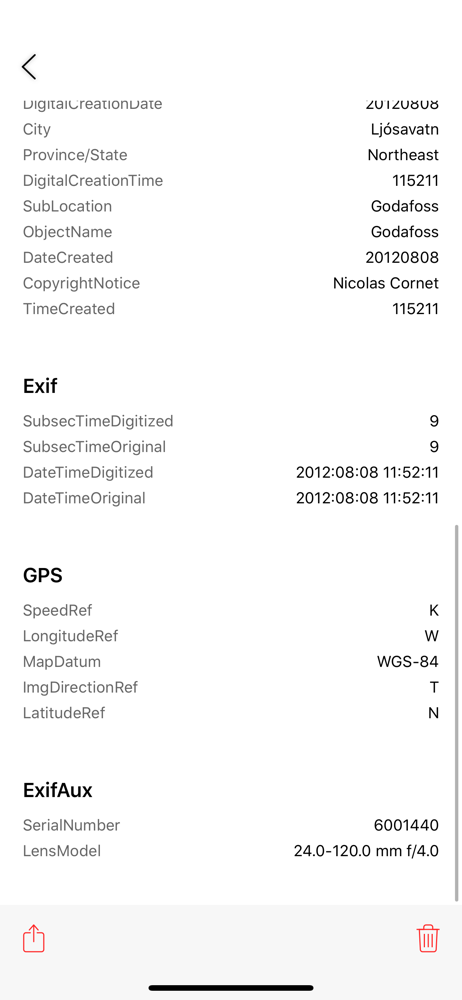The height and width of the screenshot is (1000, 462).
Task: Tap the ExifAux section header
Action: (58, 790)
